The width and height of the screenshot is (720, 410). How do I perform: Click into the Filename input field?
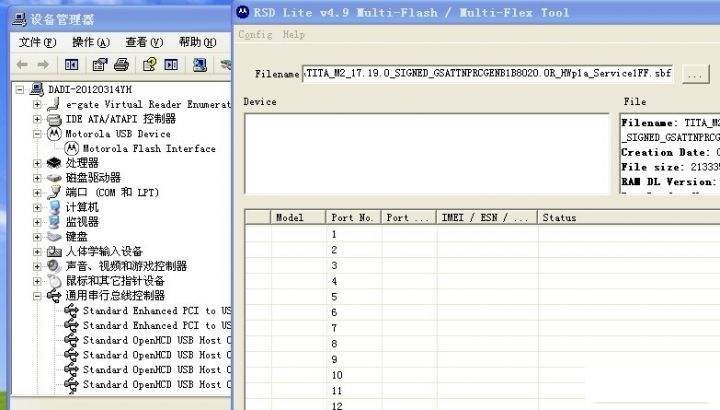tap(488, 74)
